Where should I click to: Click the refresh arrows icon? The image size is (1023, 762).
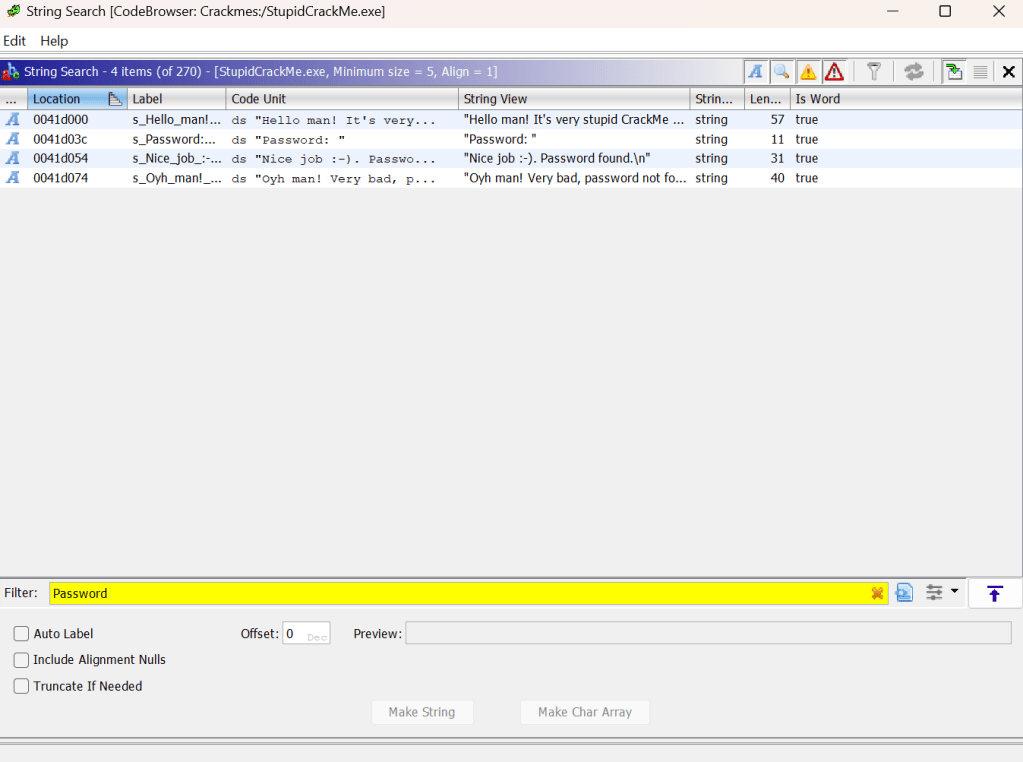(913, 72)
